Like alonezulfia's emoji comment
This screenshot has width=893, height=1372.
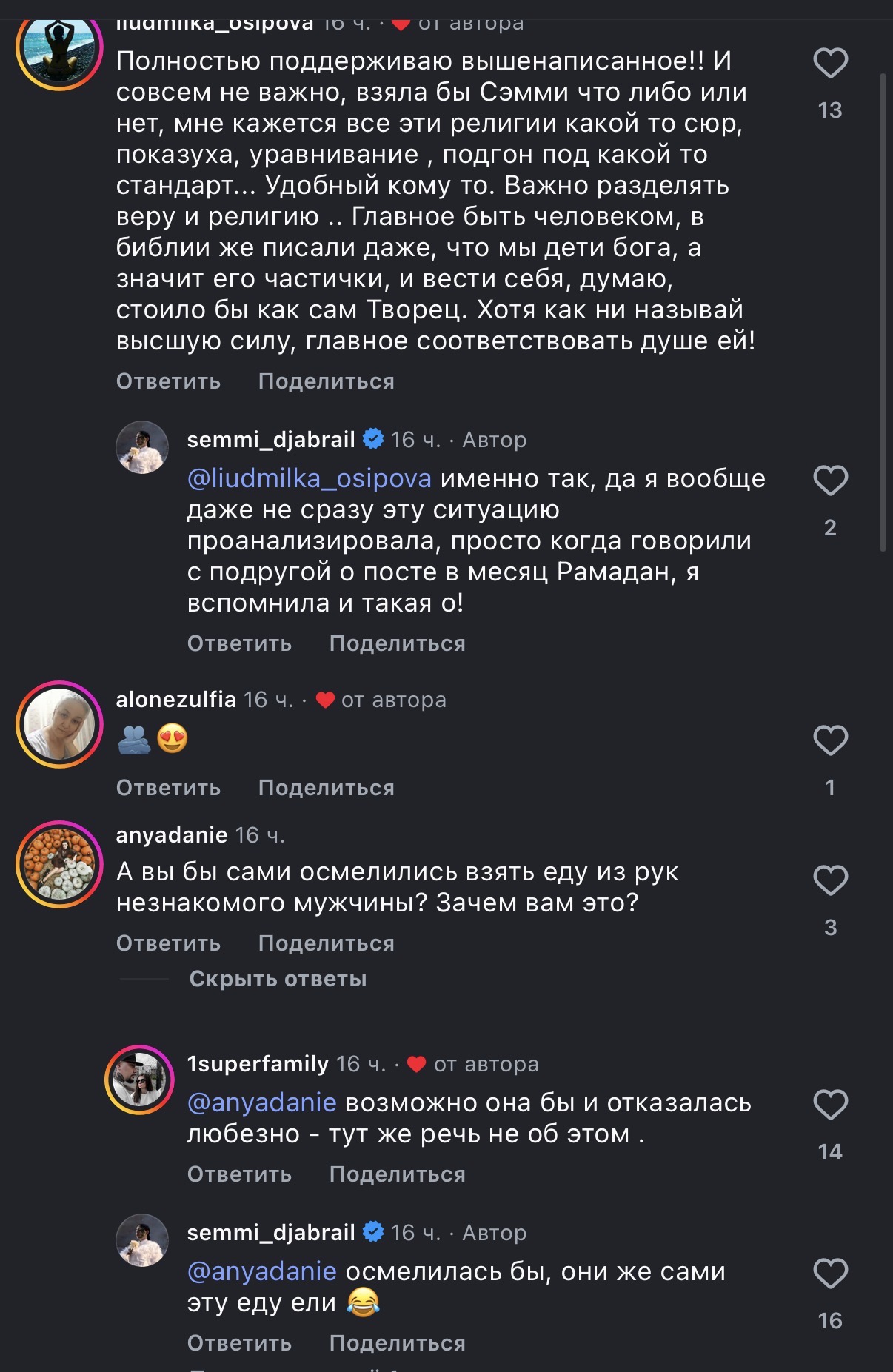[830, 740]
